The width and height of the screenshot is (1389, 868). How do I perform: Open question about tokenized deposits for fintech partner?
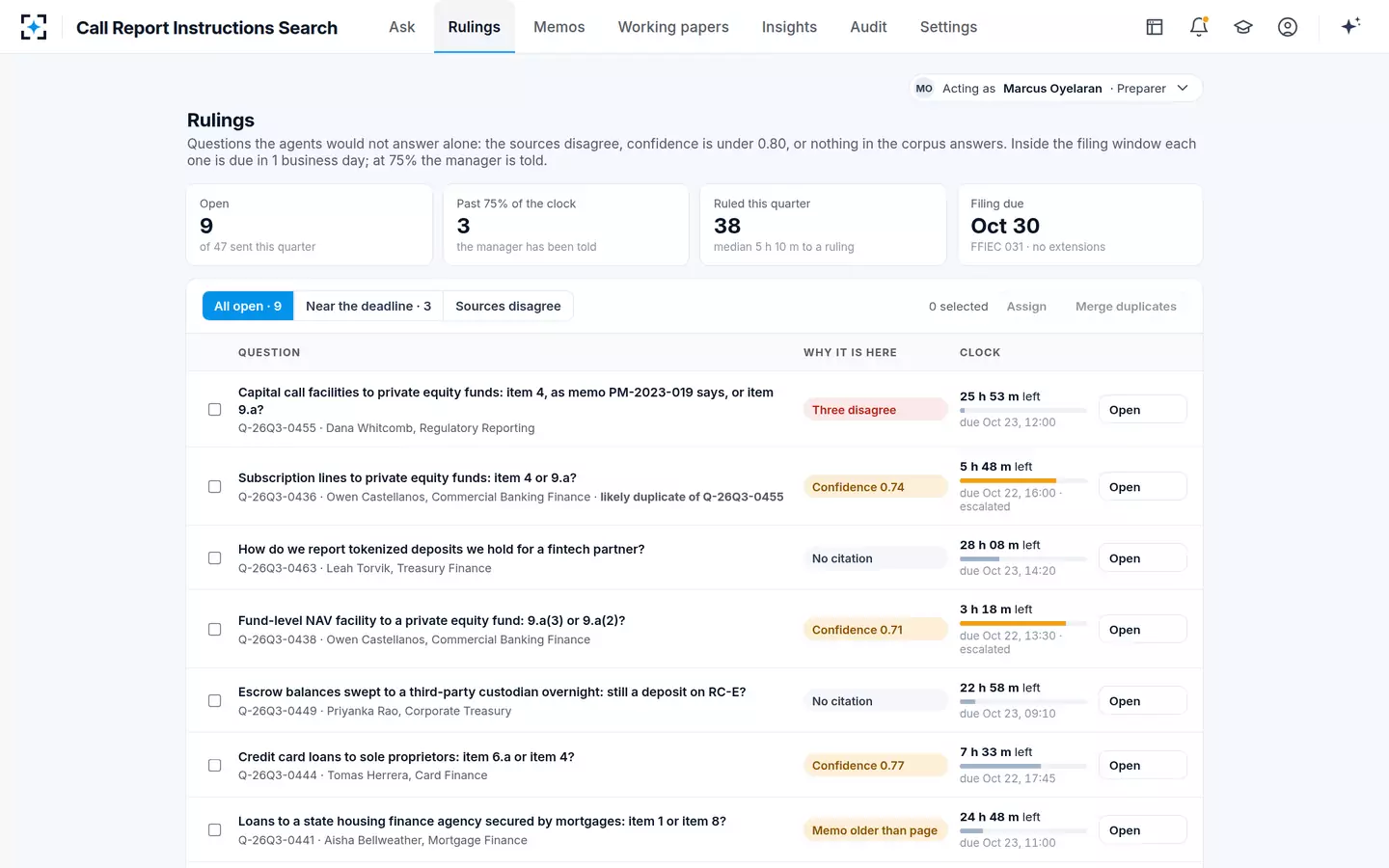441,550
